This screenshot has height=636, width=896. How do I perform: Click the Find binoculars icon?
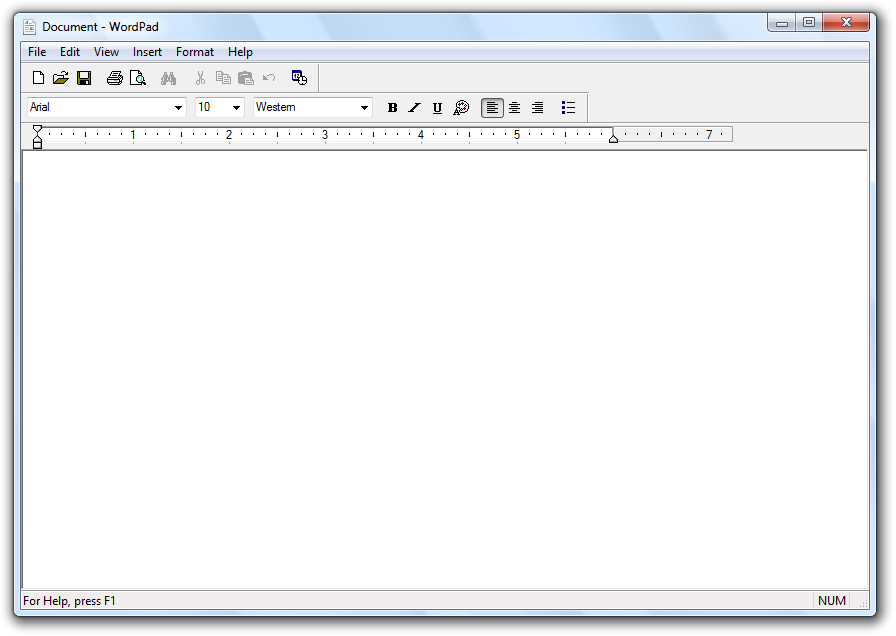(169, 78)
